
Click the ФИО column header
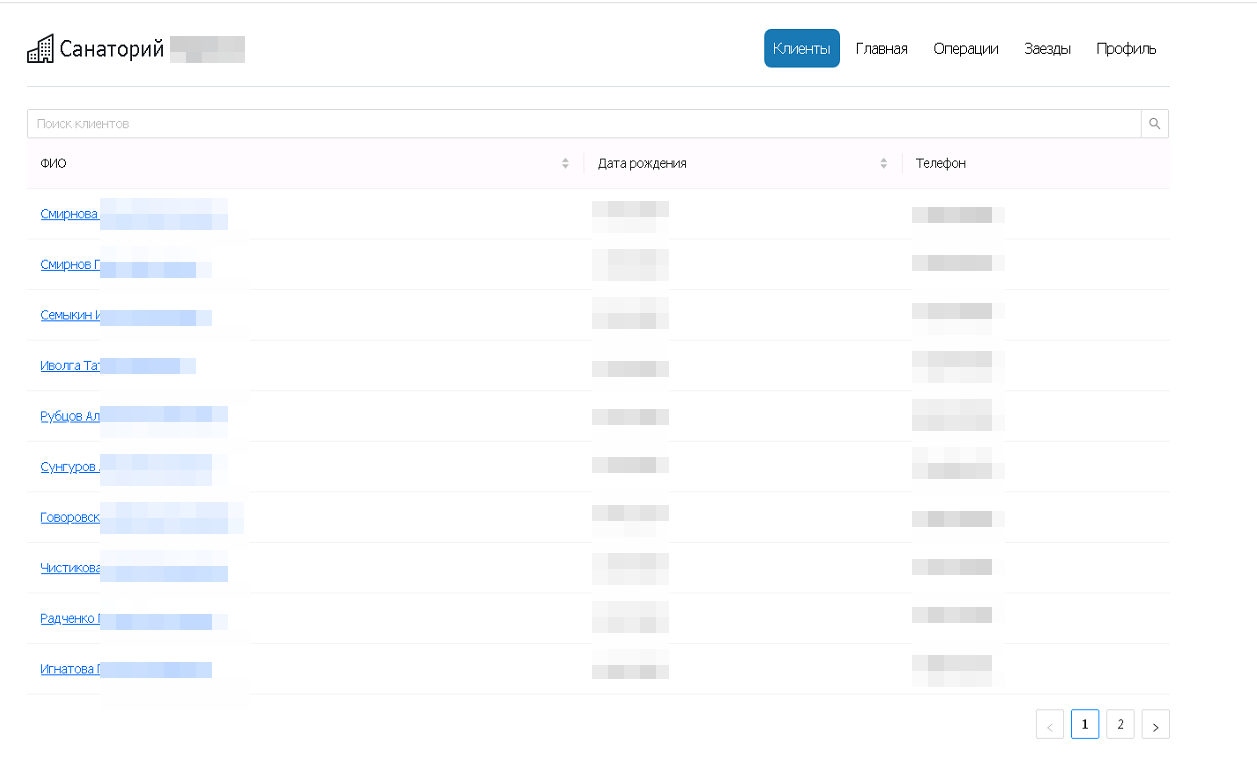[x=305, y=163]
